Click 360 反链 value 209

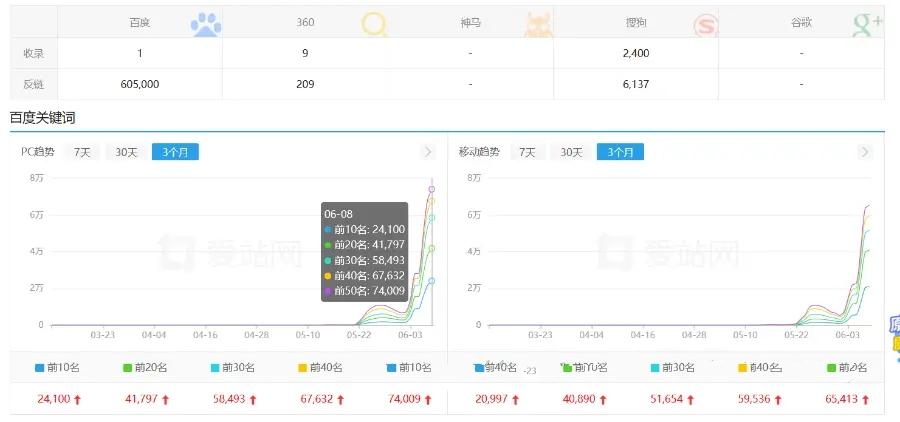pos(305,84)
